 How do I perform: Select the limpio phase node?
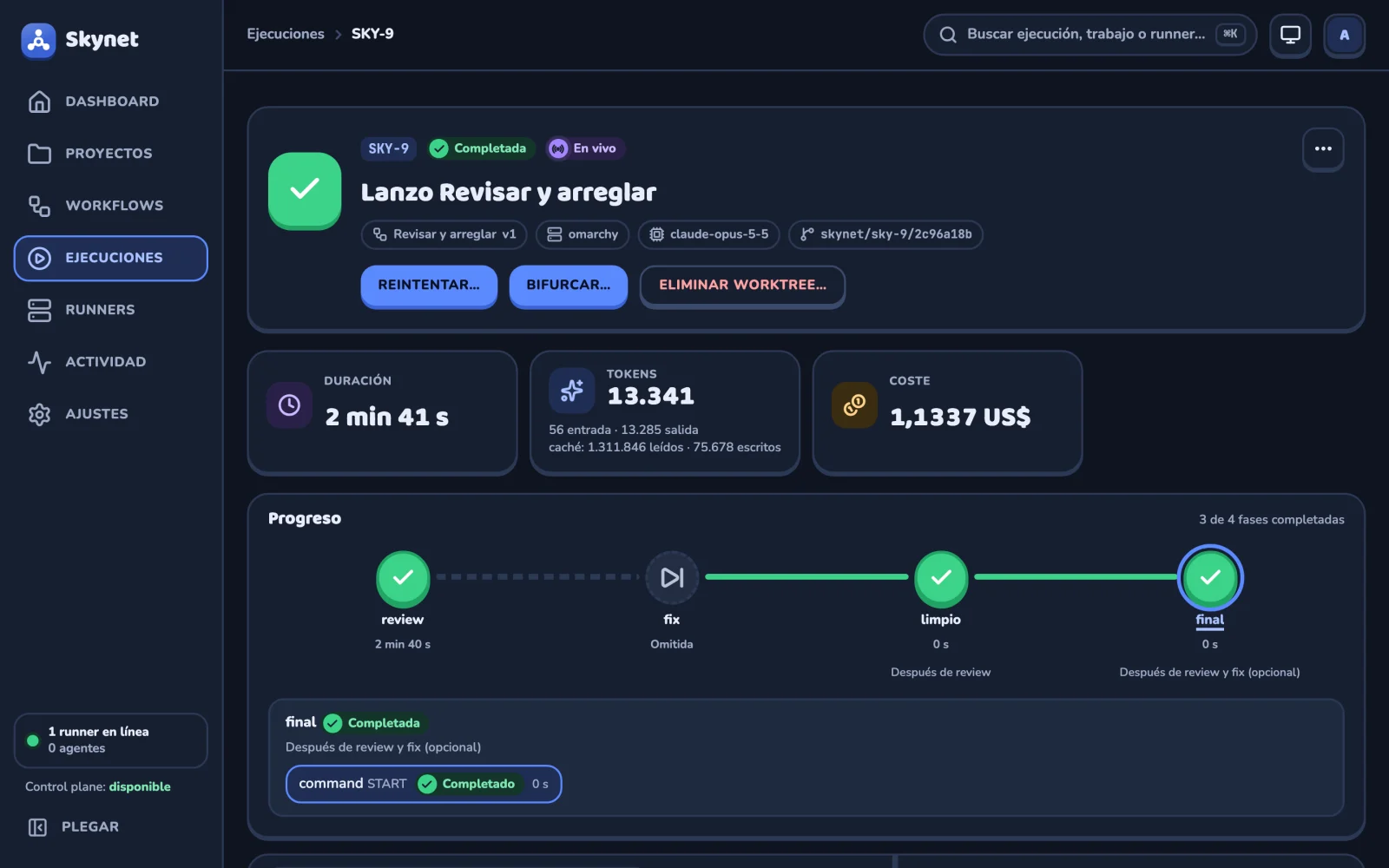(941, 577)
